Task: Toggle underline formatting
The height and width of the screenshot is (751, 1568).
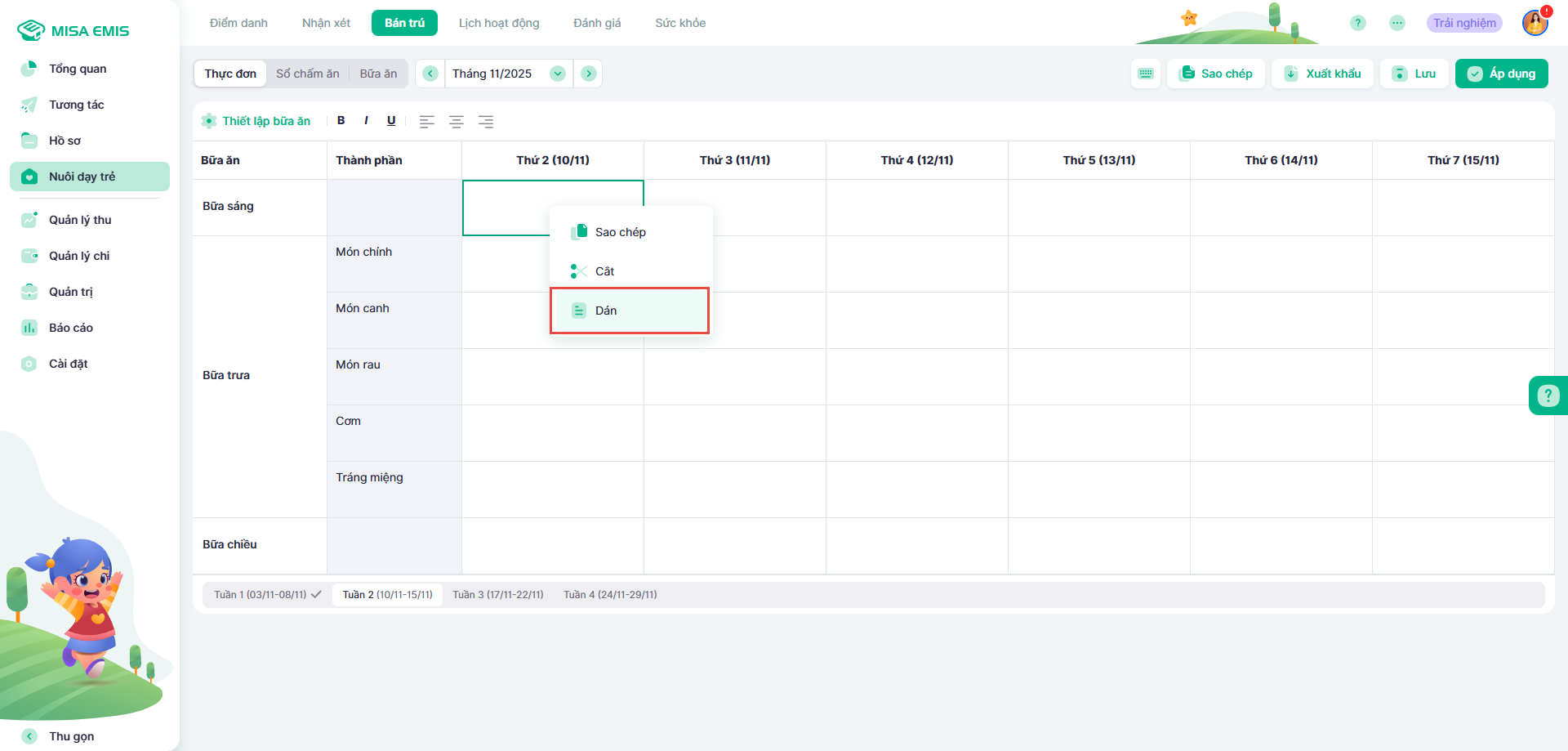Action: pyautogui.click(x=391, y=121)
